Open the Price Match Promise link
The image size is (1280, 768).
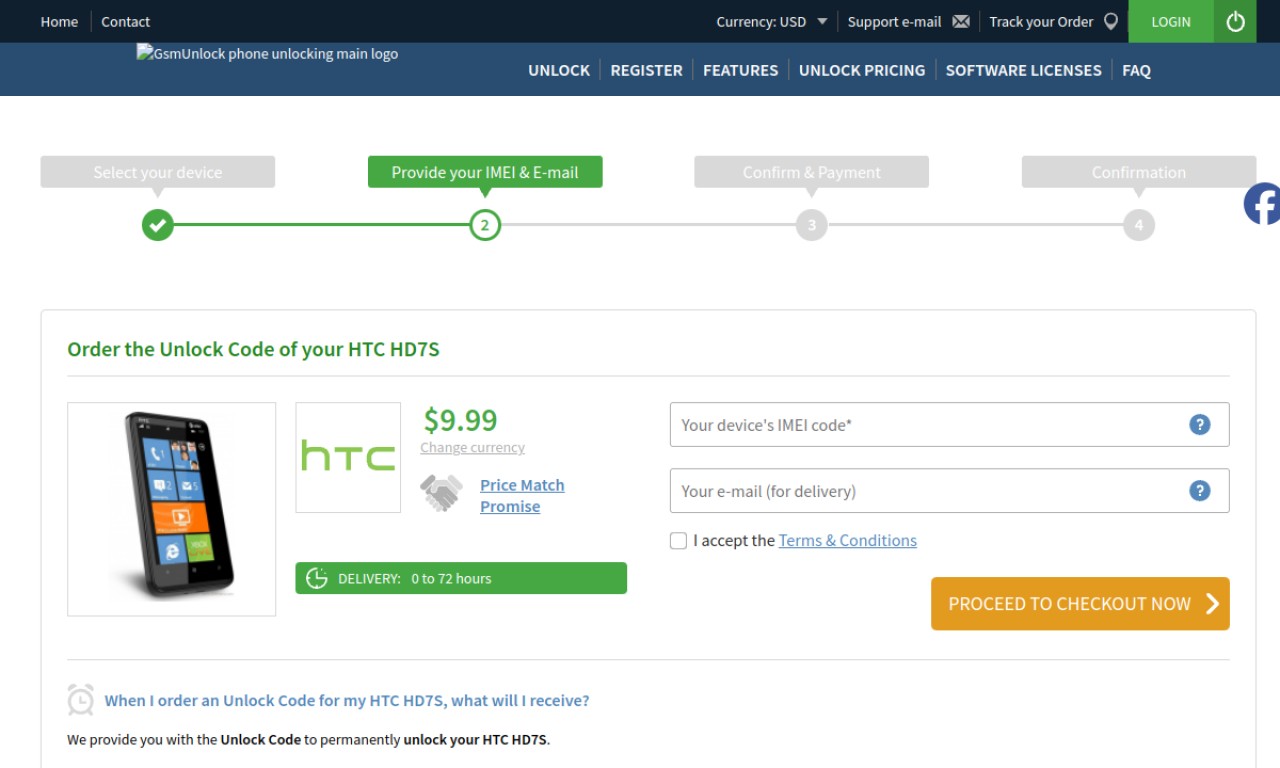click(x=522, y=495)
